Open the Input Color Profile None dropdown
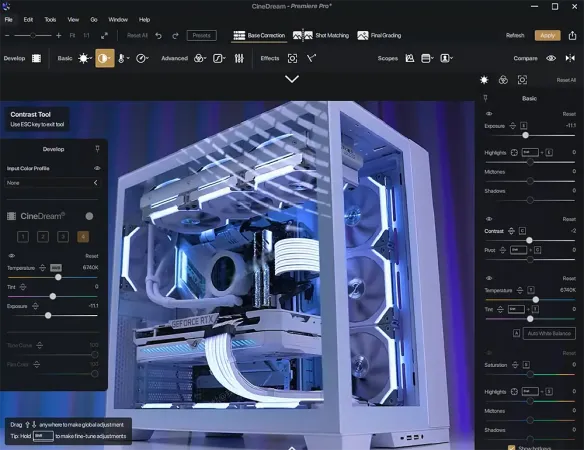 pos(53,183)
